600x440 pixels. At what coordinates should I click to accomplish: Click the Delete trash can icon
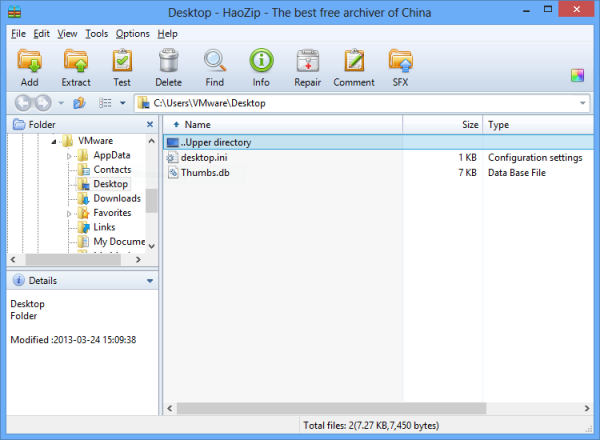(x=168, y=61)
